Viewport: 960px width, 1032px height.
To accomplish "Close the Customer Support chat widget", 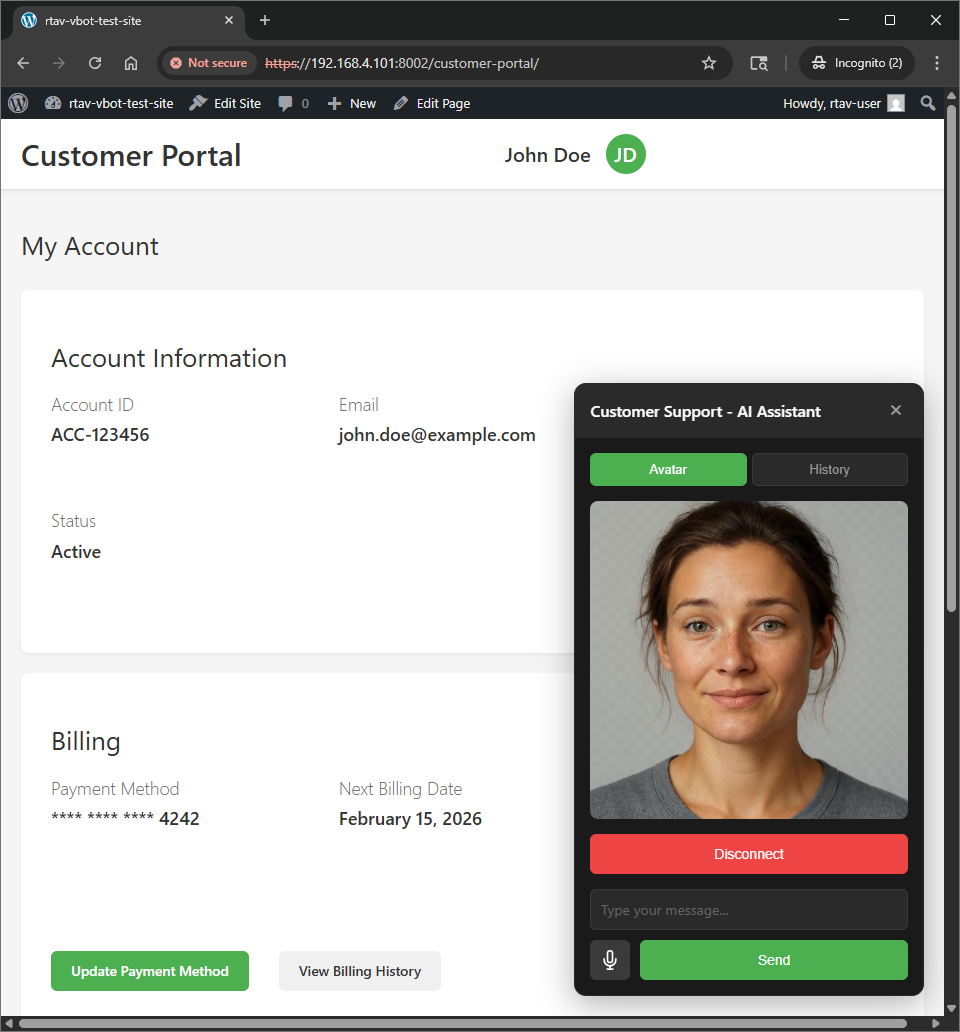I will [895, 410].
